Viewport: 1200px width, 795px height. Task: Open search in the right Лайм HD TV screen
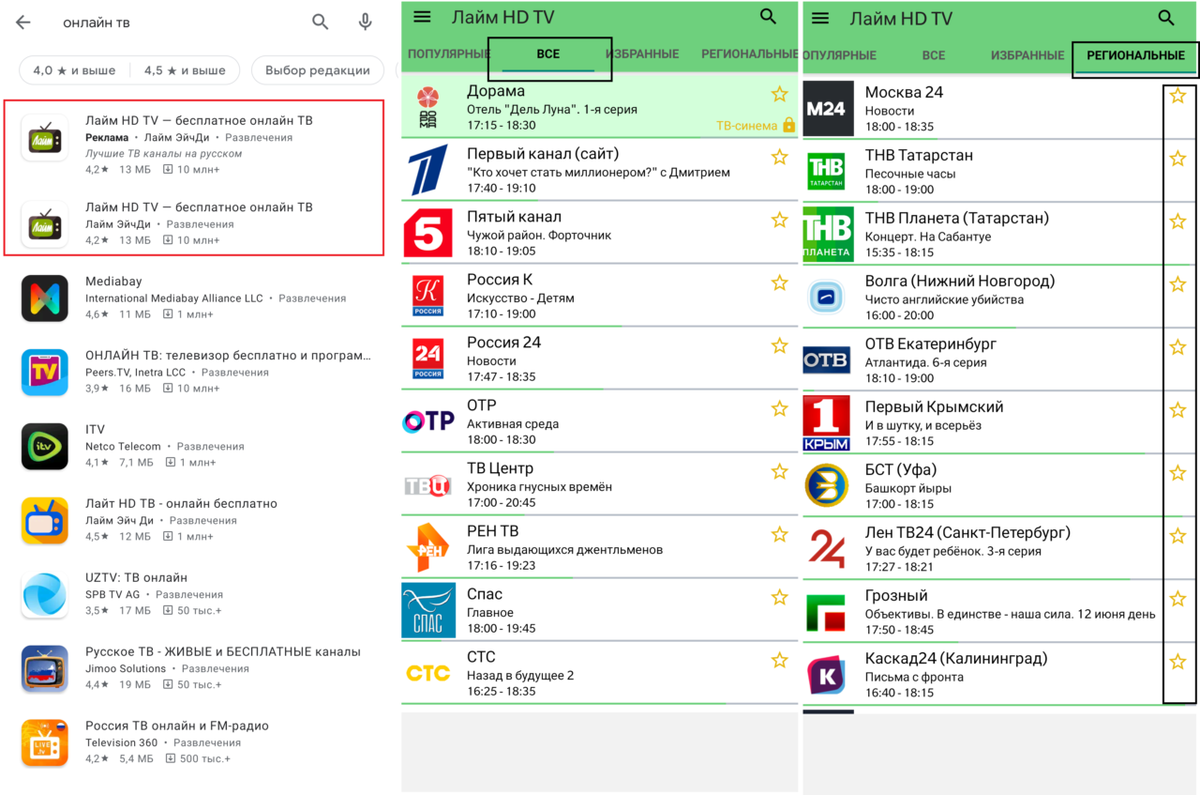click(x=1166, y=18)
